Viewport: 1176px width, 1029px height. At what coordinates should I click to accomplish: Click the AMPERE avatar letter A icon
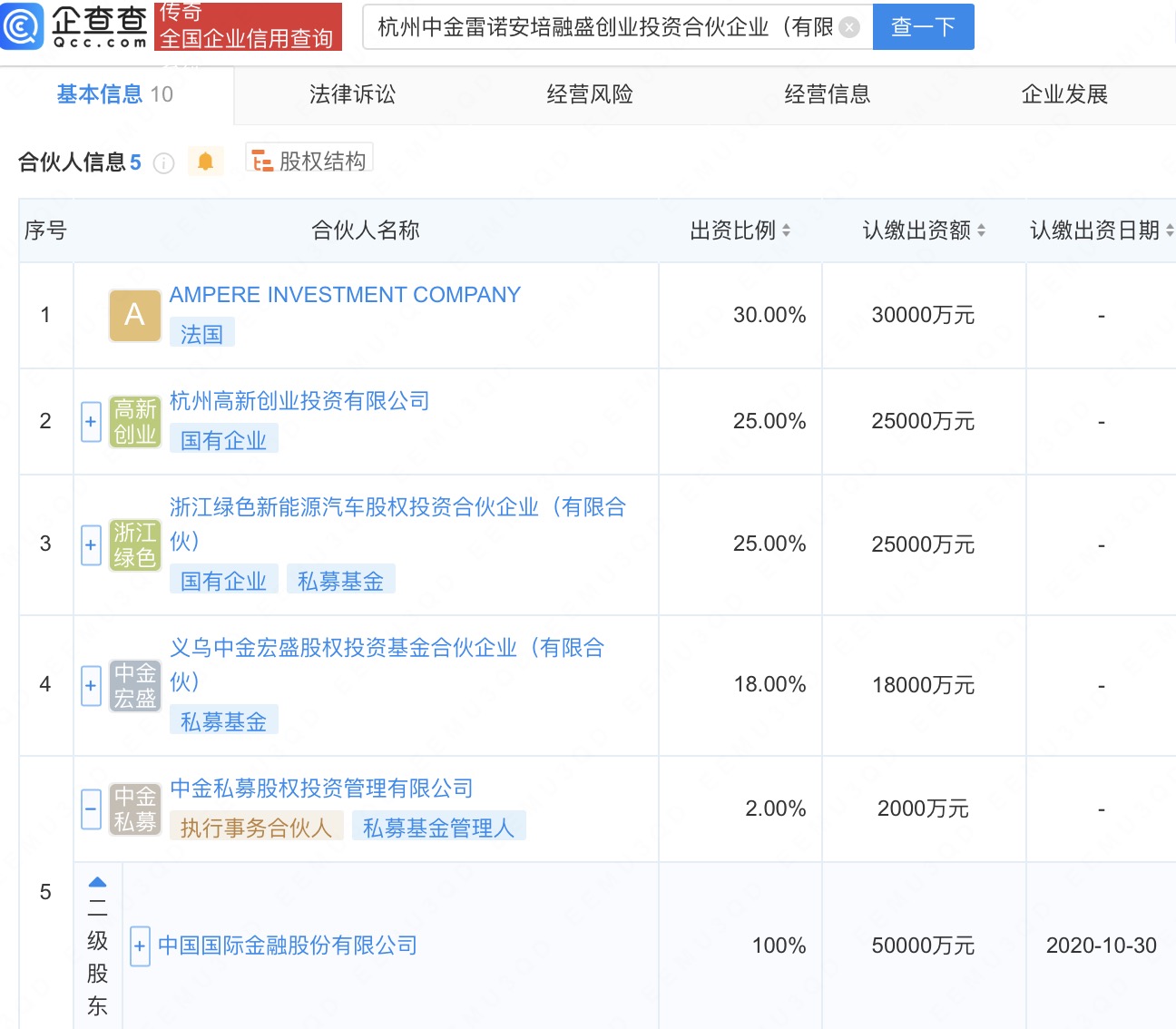click(134, 315)
